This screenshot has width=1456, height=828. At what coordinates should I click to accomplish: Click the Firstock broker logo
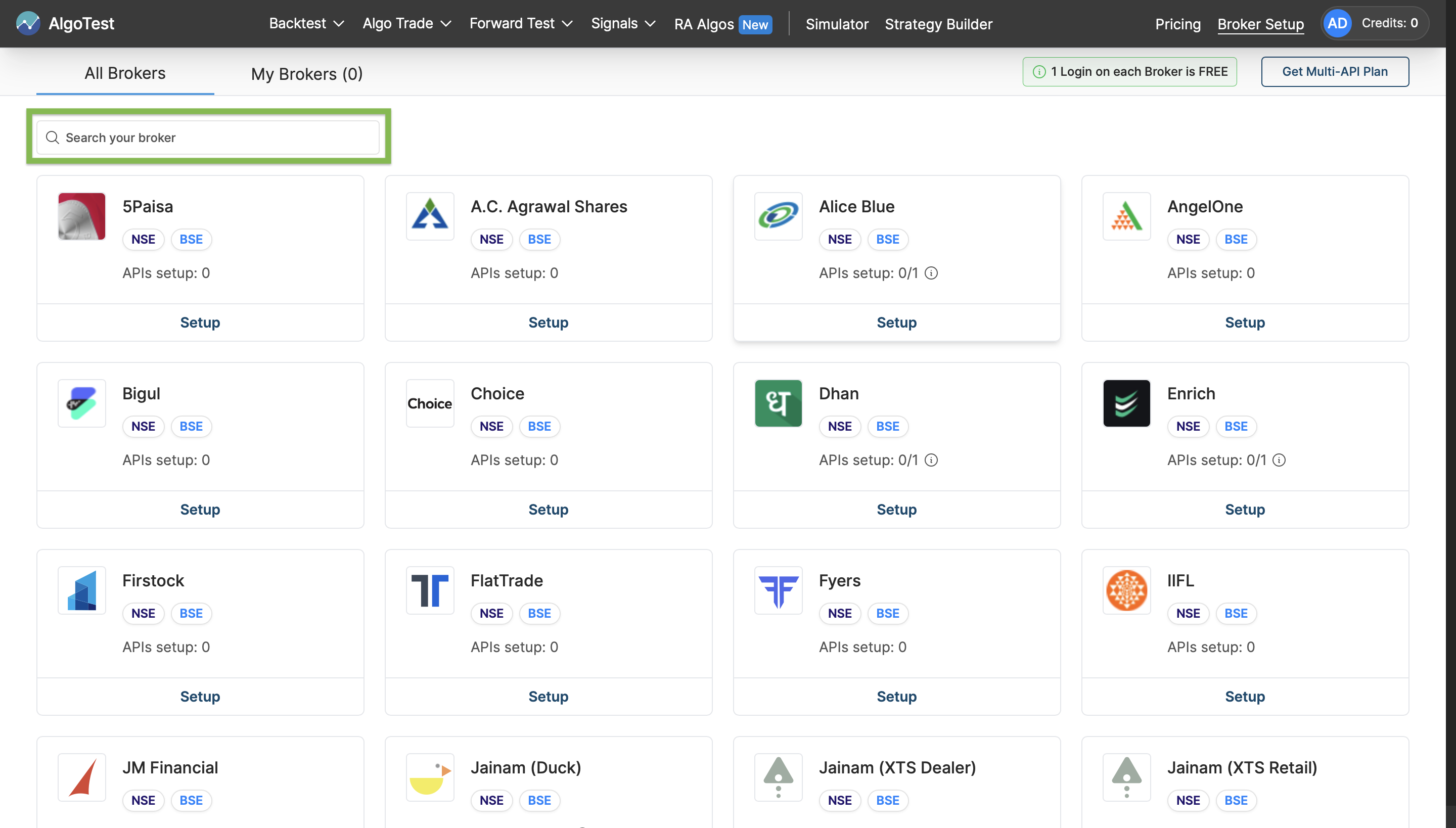point(81,590)
